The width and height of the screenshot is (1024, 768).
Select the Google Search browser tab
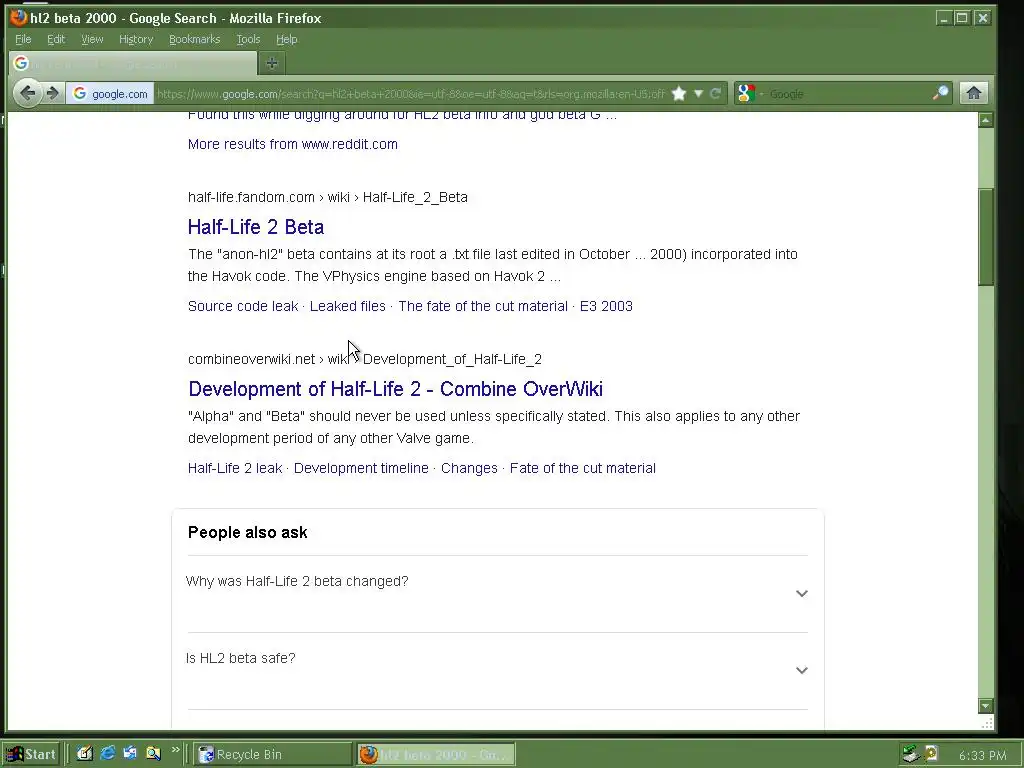(133, 63)
